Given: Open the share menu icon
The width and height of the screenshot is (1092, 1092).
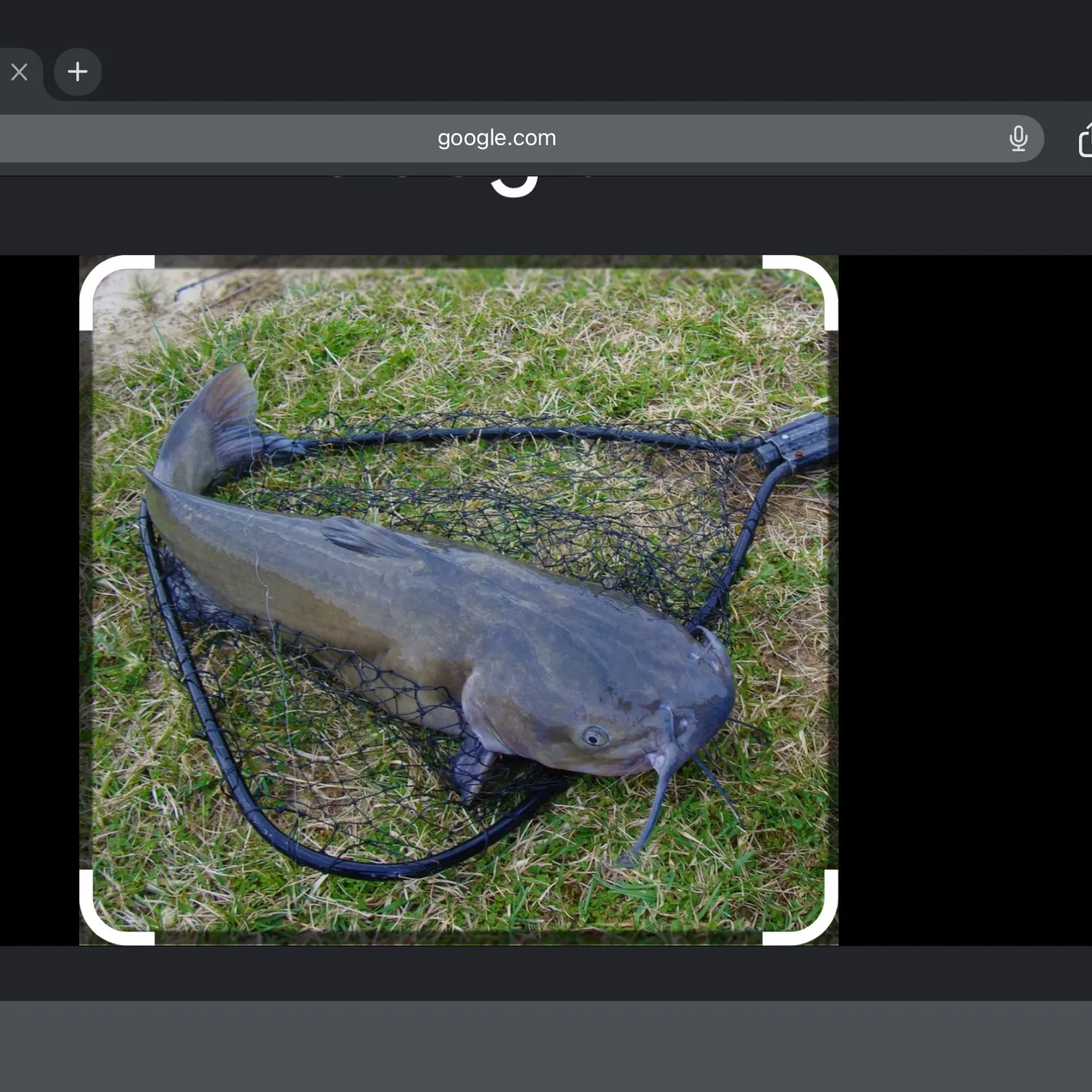Looking at the screenshot, I should [1085, 139].
